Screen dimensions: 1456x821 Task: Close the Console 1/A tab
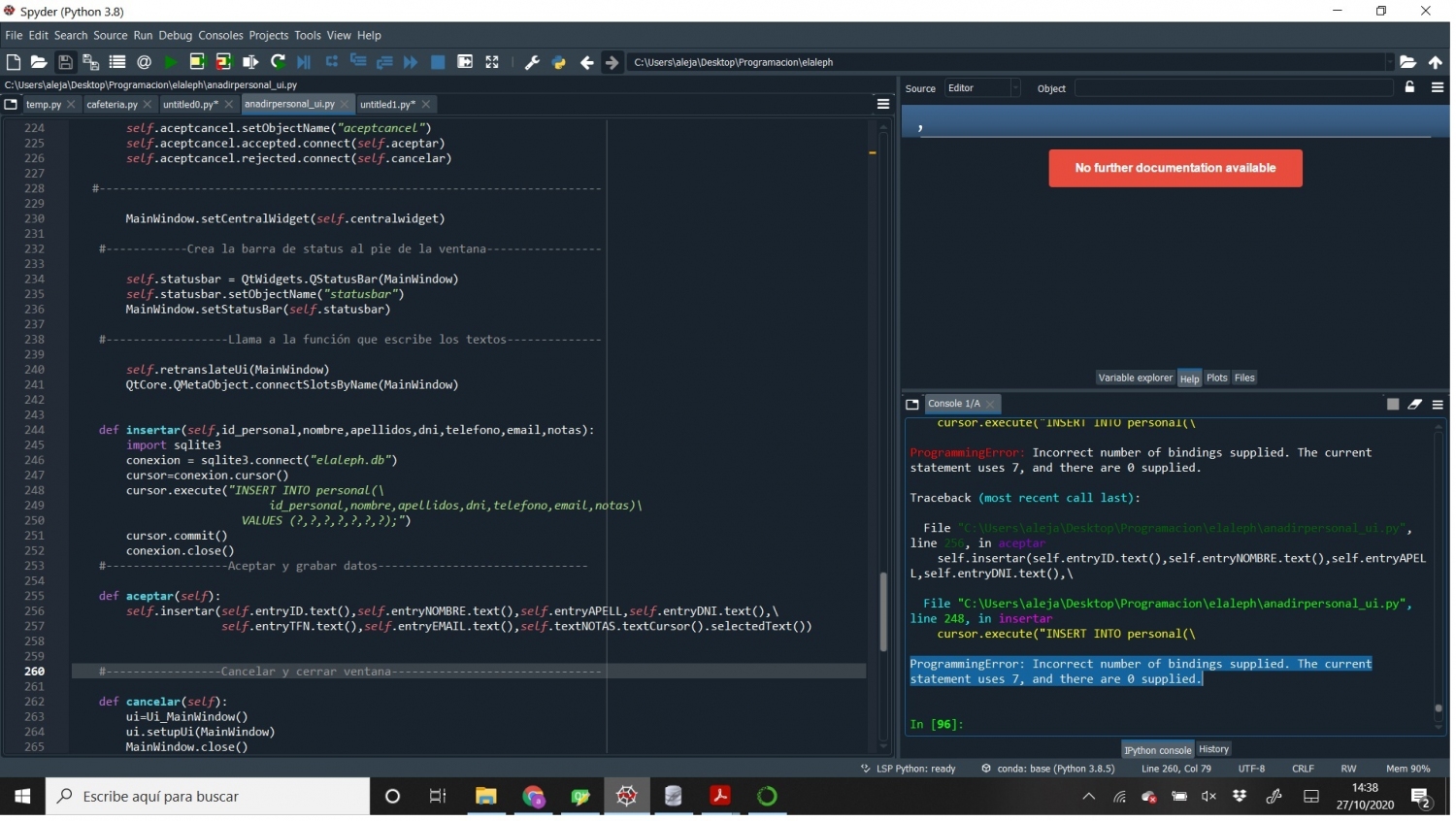coord(990,404)
